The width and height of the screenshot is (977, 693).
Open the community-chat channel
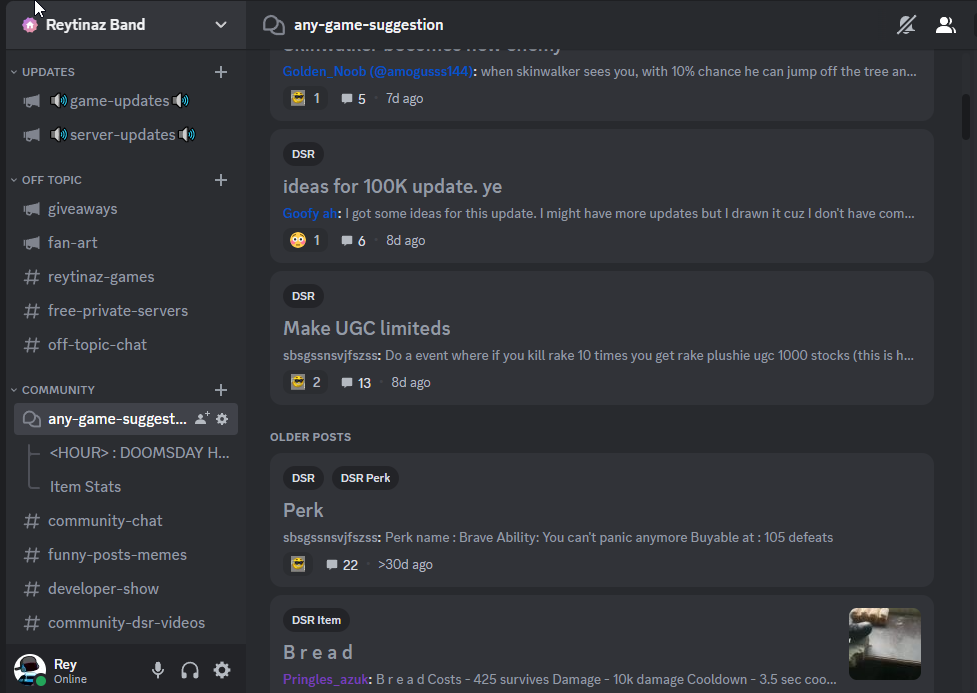(105, 521)
